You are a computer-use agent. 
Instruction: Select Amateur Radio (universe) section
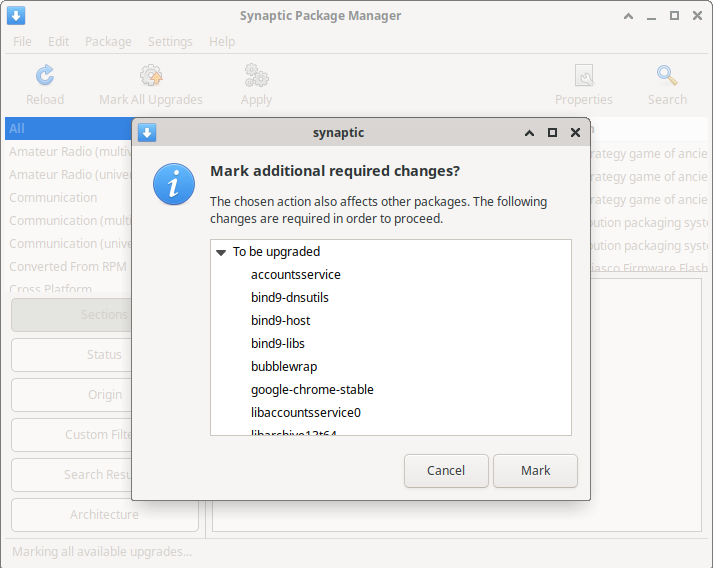pos(69,175)
